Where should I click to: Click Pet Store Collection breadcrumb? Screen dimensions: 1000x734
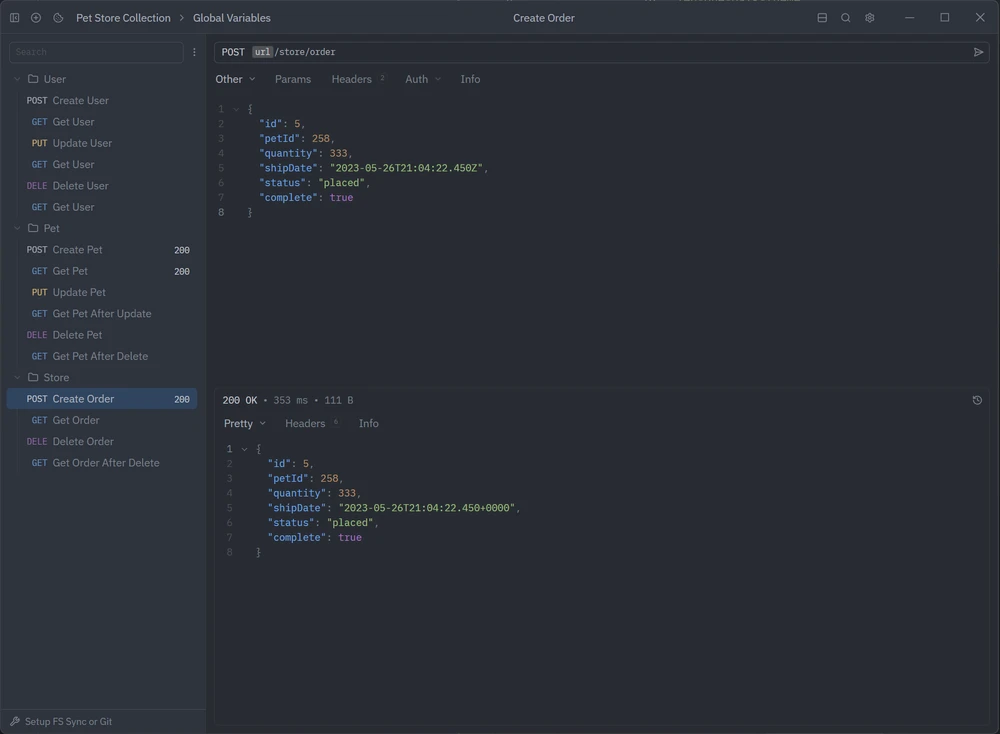pos(123,18)
